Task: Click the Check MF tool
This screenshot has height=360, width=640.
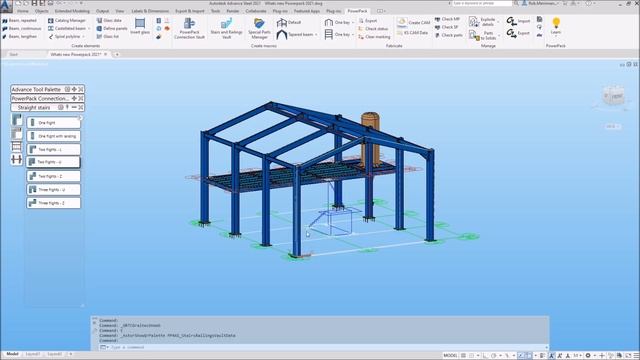Action: coord(447,19)
